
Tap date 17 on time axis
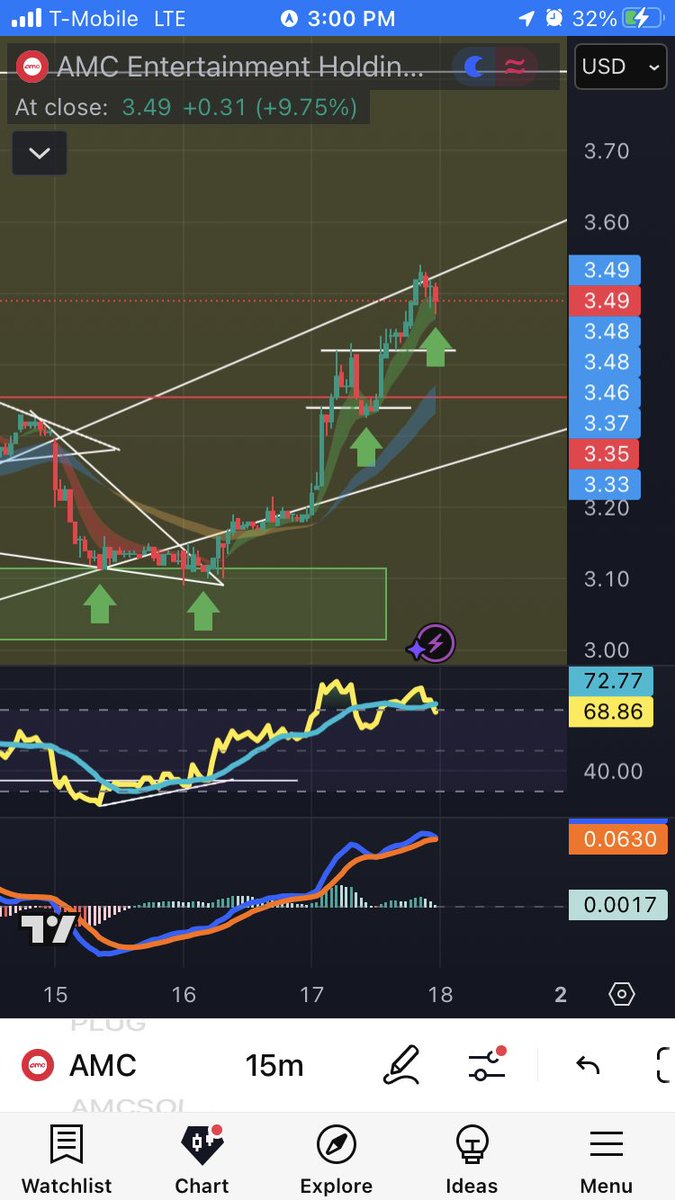312,994
